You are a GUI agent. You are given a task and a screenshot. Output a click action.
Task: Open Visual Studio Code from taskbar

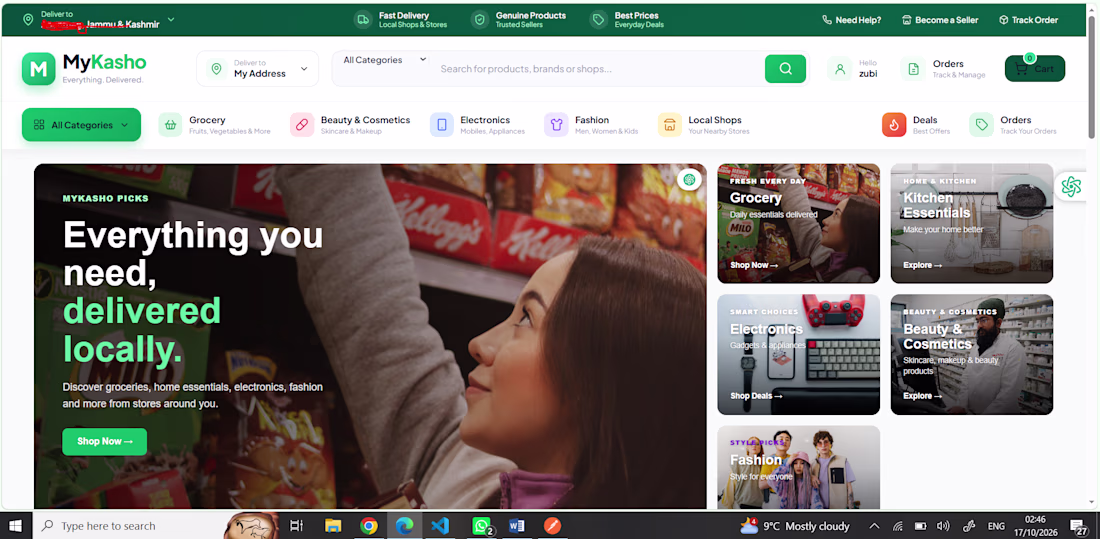click(440, 526)
